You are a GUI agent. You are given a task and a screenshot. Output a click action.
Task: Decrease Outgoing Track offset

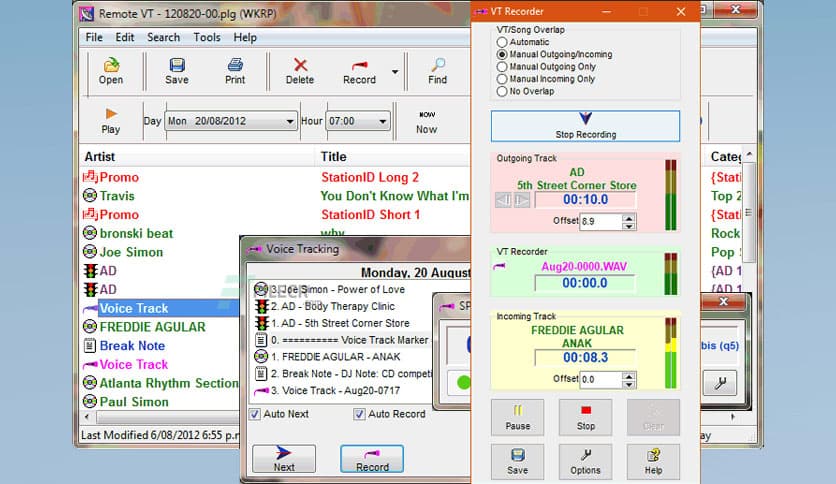tap(629, 225)
